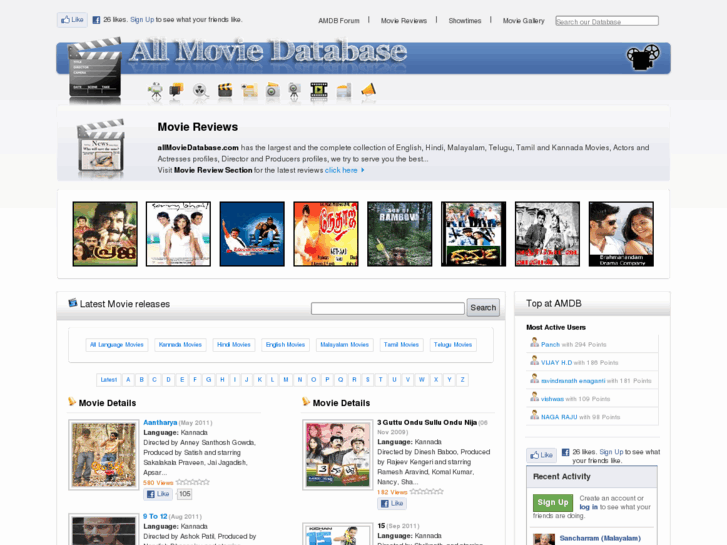727x545 pixels.
Task: Select the Malayalam Movies filter
Action: (344, 345)
